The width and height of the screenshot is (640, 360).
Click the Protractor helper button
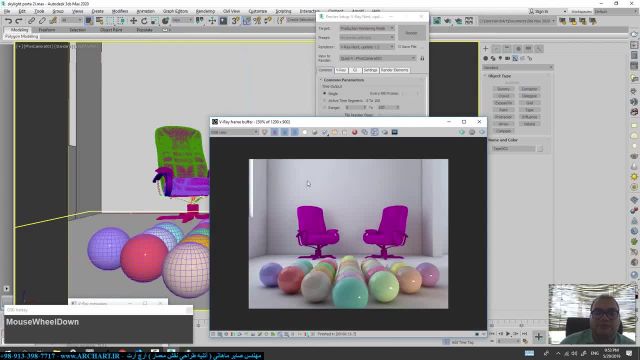click(503, 117)
